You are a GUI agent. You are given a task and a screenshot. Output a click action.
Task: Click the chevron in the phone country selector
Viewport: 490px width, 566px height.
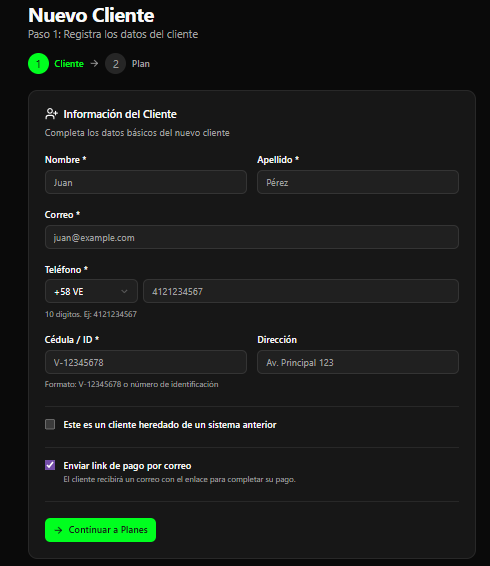tap(124, 291)
